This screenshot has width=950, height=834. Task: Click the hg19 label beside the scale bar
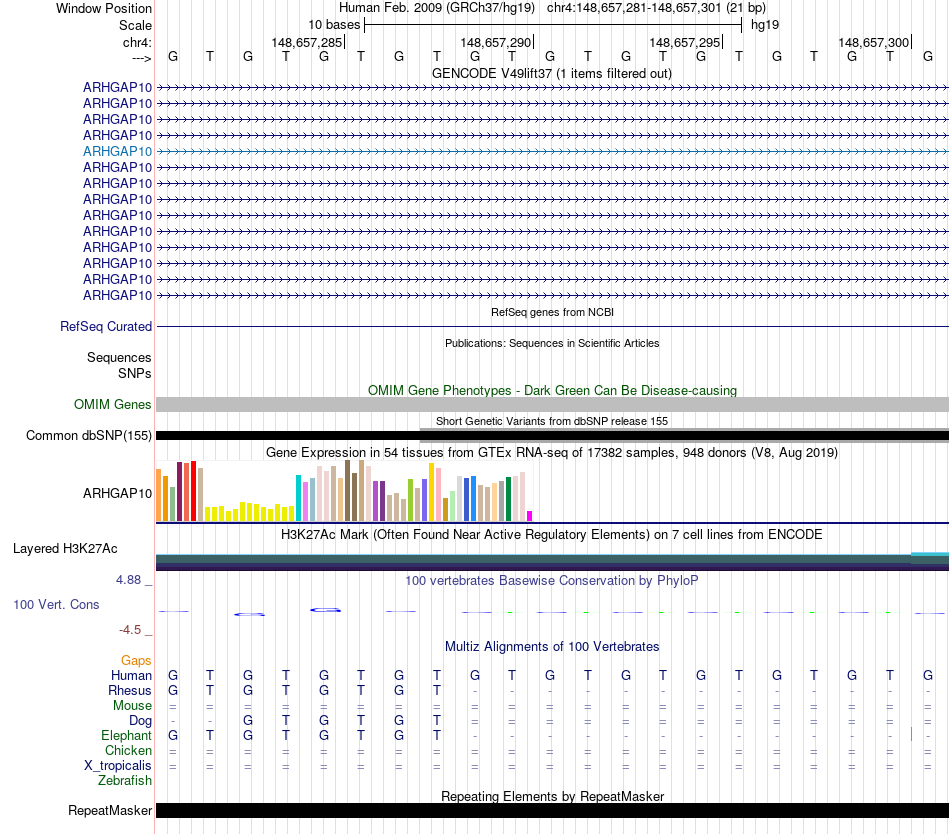[x=765, y=25]
